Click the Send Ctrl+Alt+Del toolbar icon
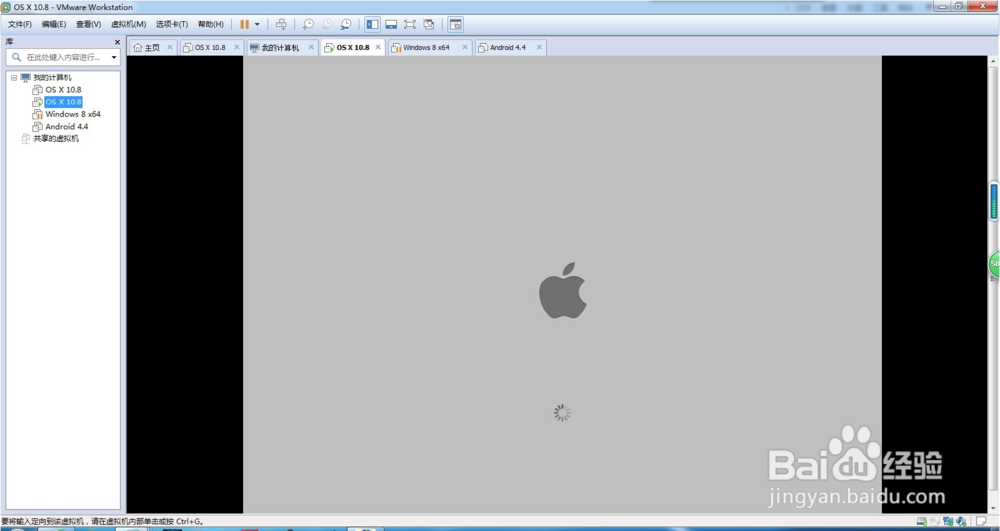This screenshot has height=531, width=1000. (x=281, y=24)
